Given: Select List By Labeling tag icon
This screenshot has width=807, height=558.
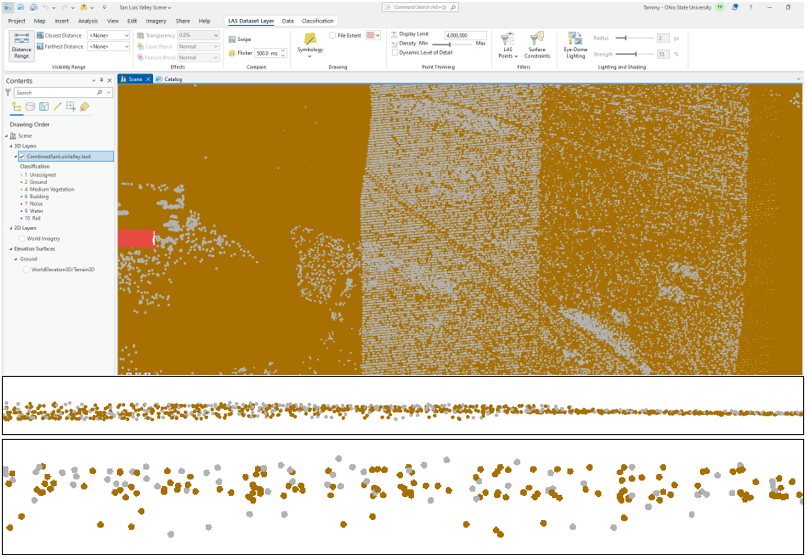Looking at the screenshot, I should click(84, 107).
